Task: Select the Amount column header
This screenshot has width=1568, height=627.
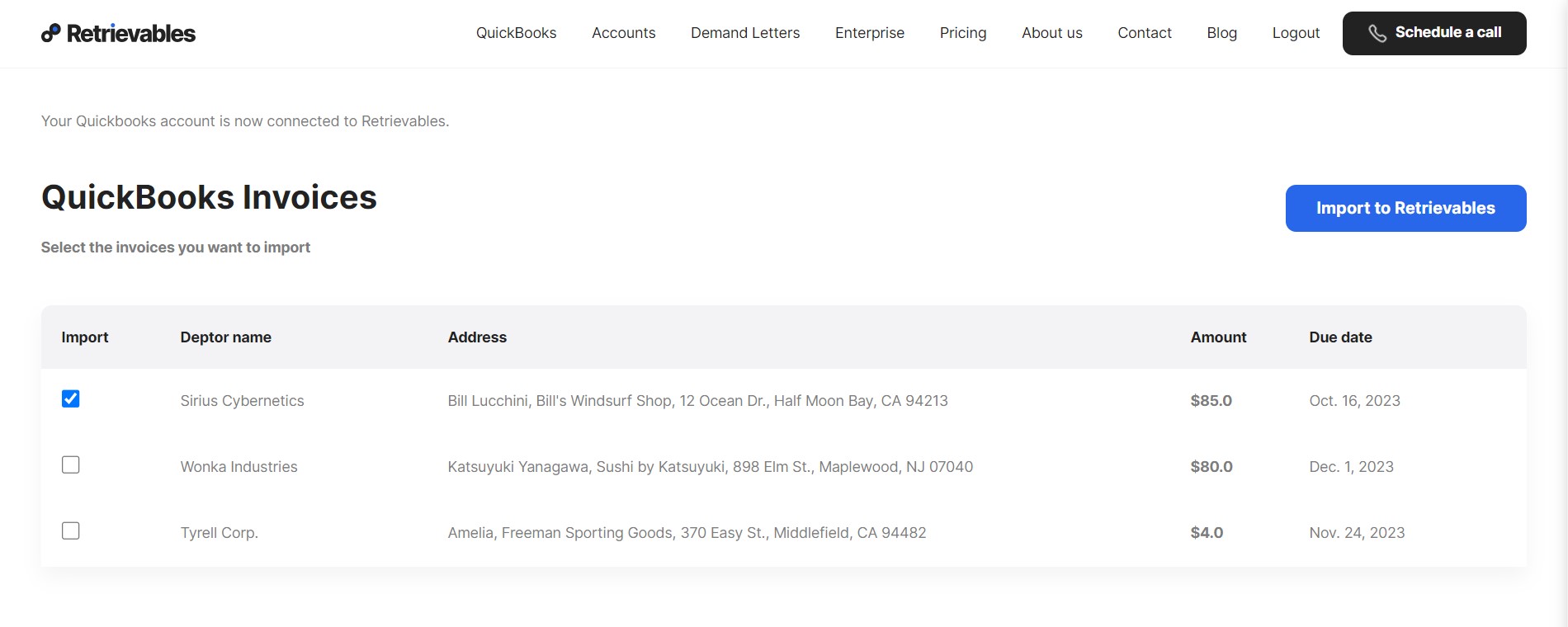Action: 1218,337
